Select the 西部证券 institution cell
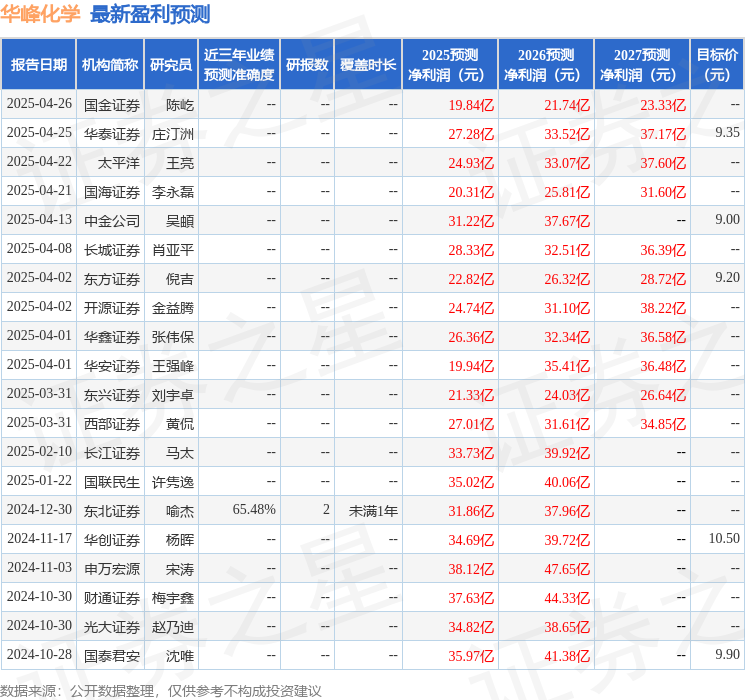 tap(112, 424)
